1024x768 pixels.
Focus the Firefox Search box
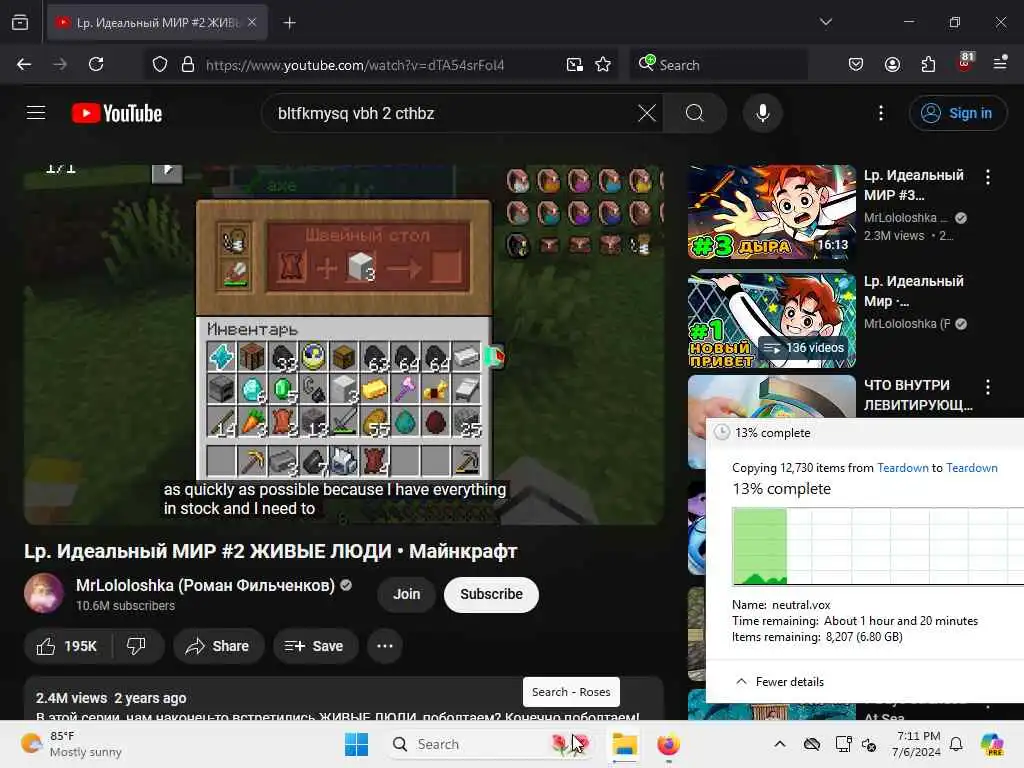pos(718,64)
